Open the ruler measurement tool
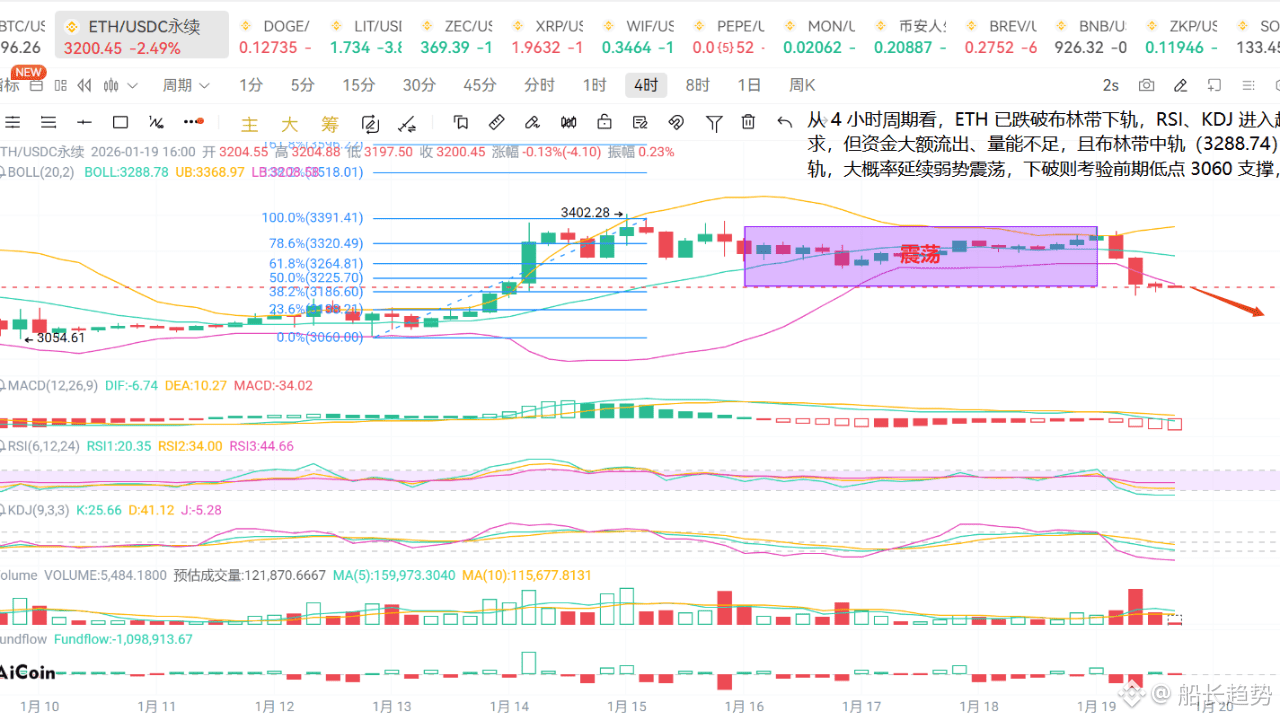1280x720 pixels. click(x=497, y=122)
